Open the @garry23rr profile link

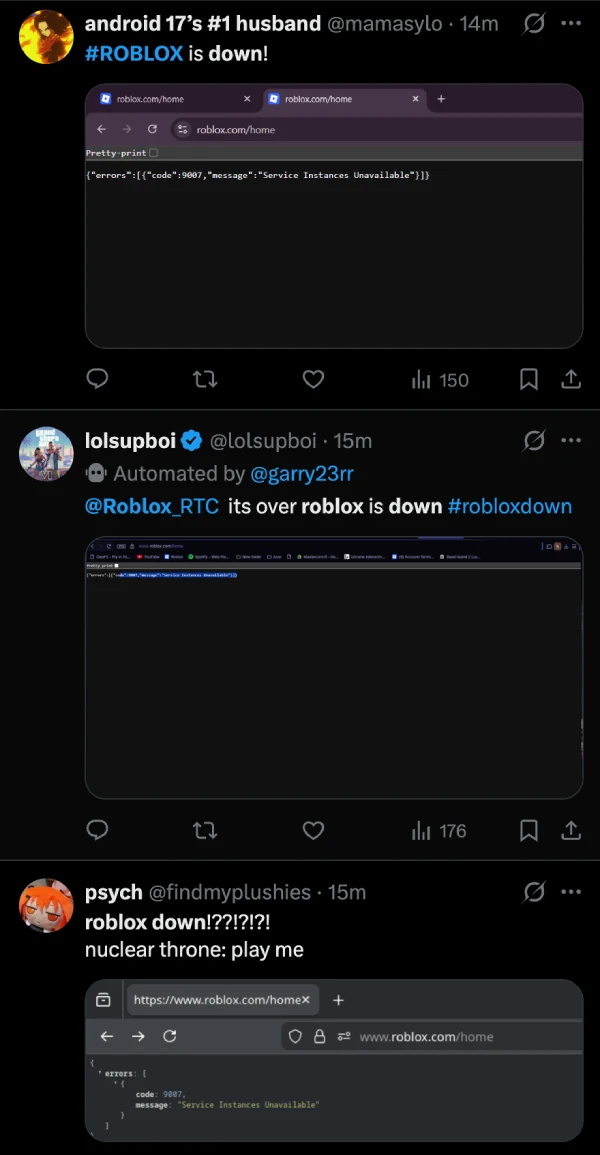tap(301, 473)
